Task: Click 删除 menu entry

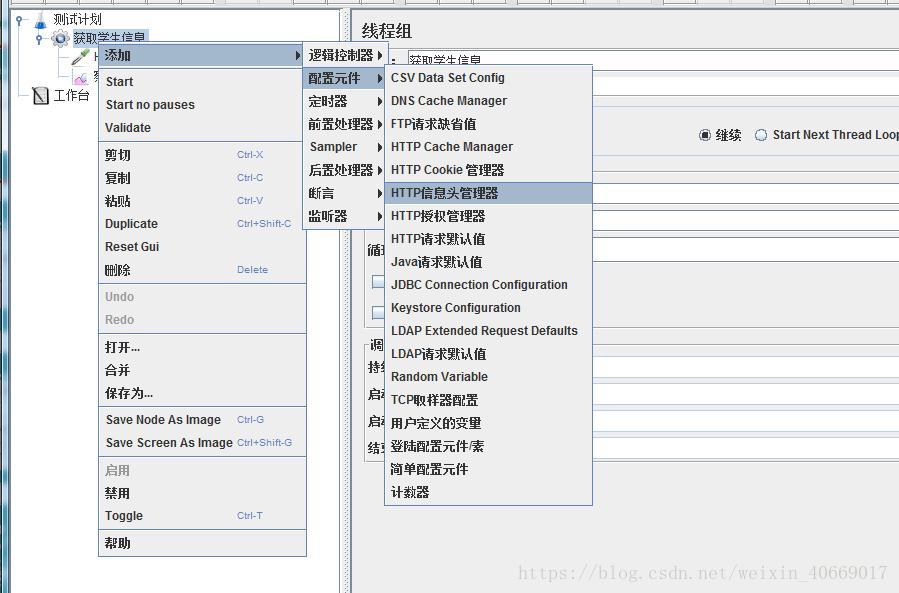Action: pyautogui.click(x=202, y=270)
